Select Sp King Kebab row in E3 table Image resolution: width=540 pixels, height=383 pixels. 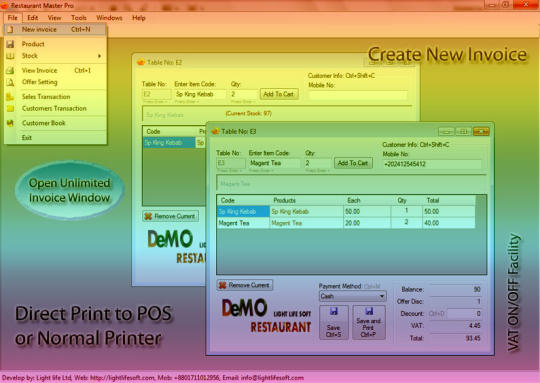346,211
